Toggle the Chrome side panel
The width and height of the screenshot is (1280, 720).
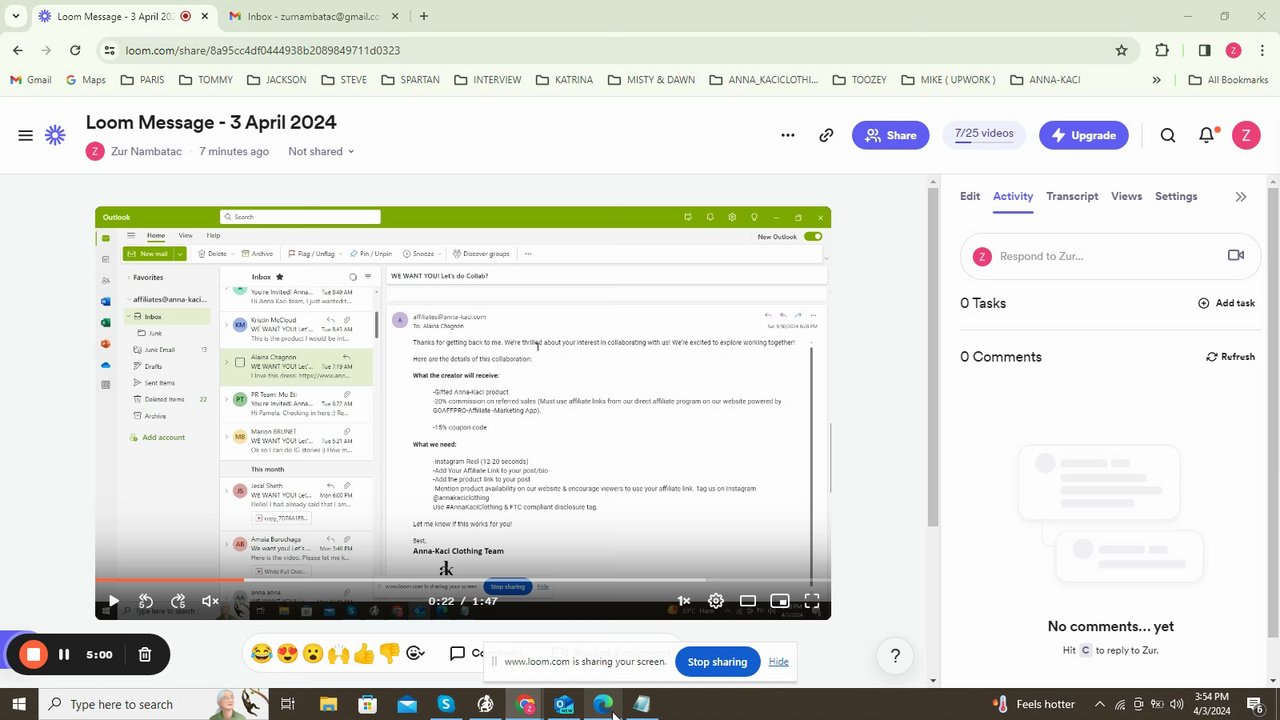click(x=1204, y=50)
